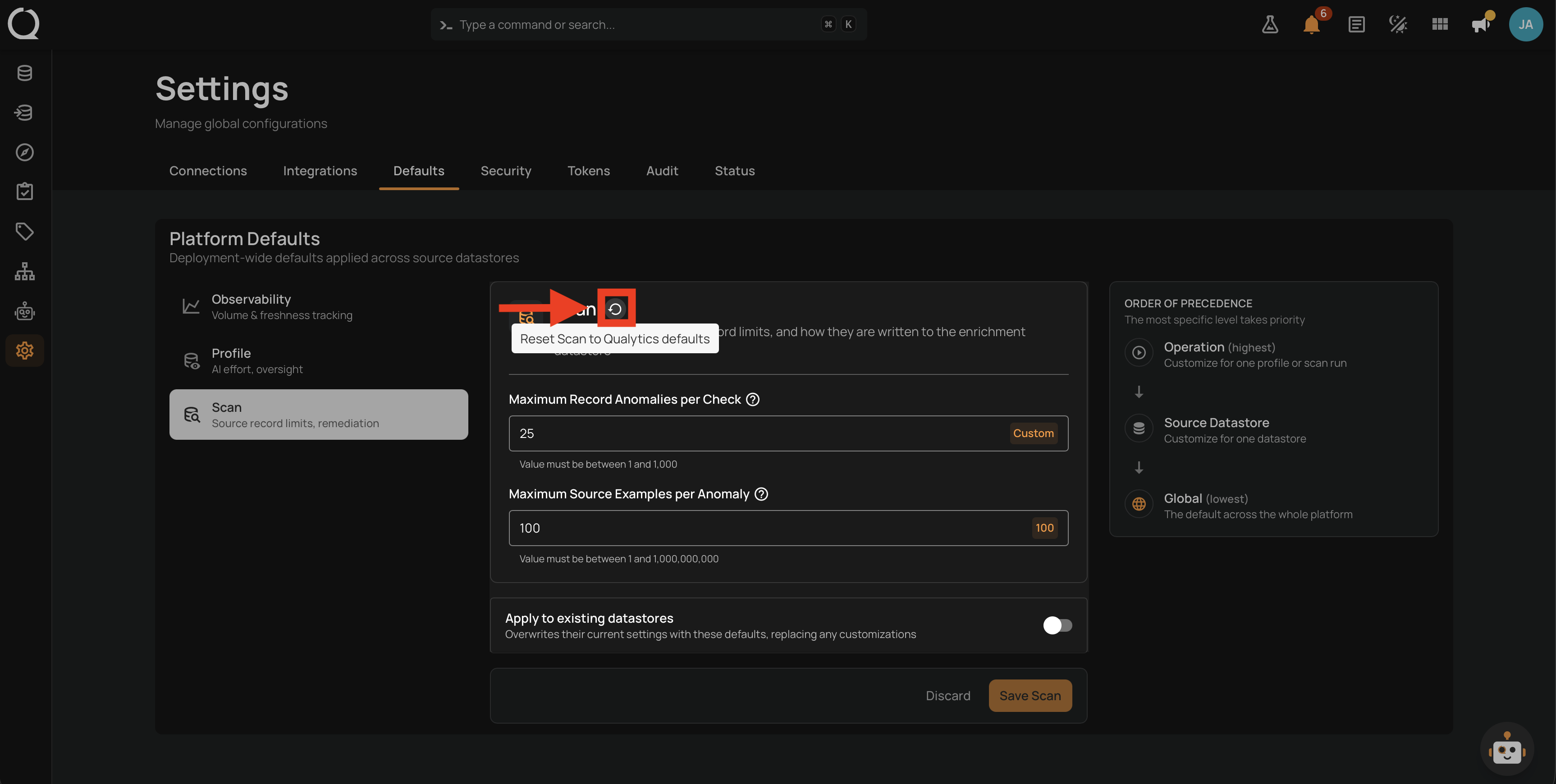Switch to the Security tab
This screenshot has height=784, width=1556.
point(506,171)
